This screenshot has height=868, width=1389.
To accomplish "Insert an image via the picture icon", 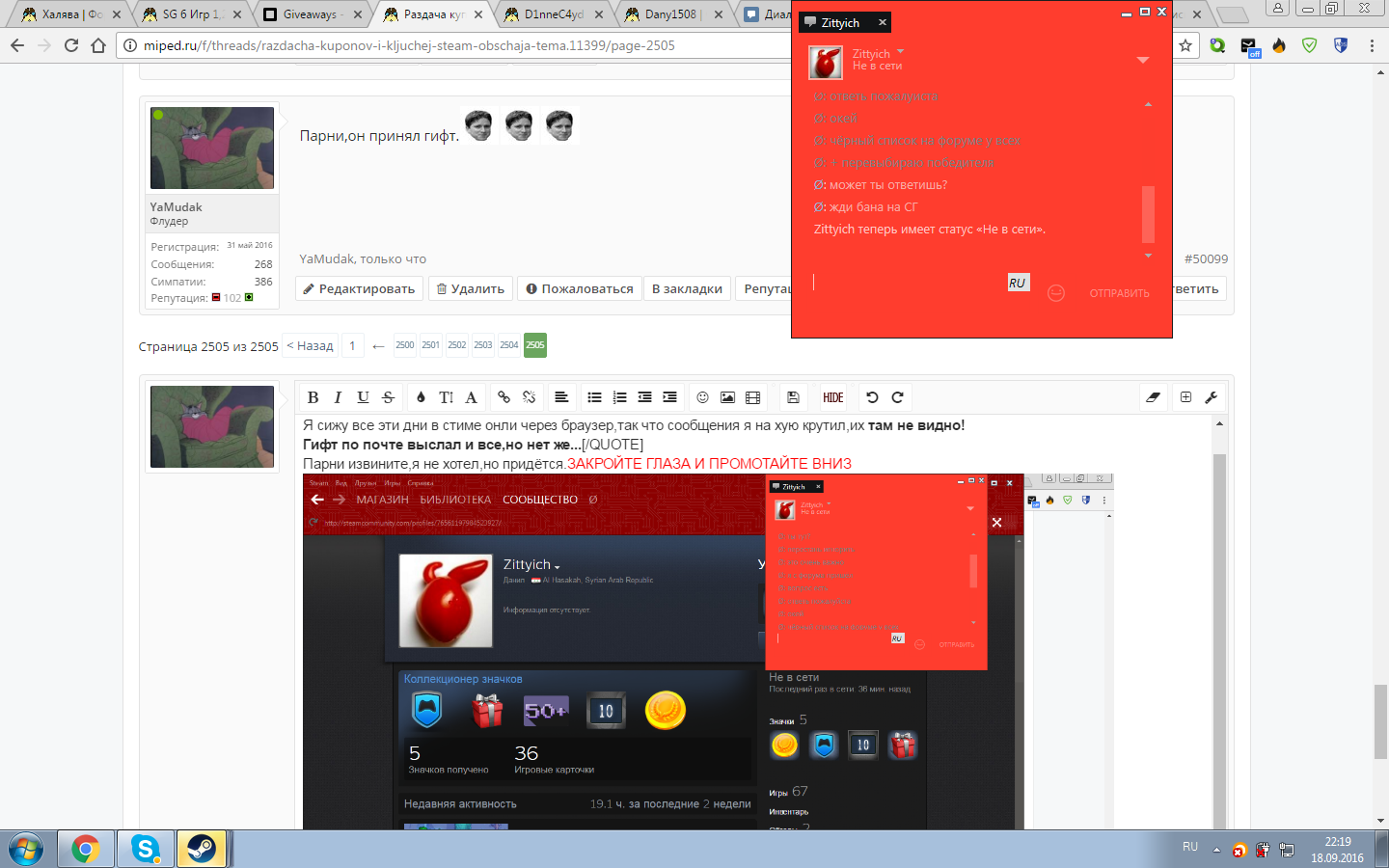I will (x=727, y=397).
